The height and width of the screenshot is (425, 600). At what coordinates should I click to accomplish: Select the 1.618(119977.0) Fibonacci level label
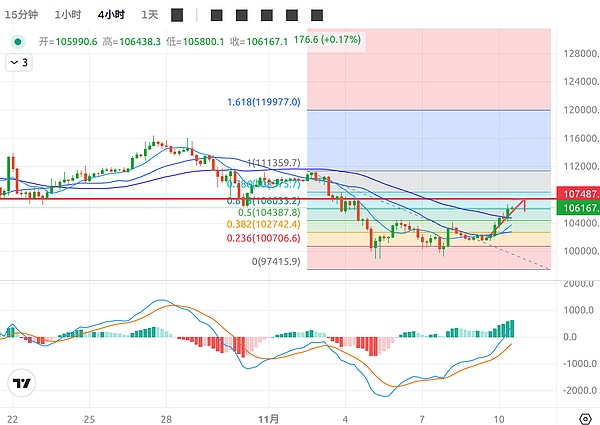pos(263,102)
